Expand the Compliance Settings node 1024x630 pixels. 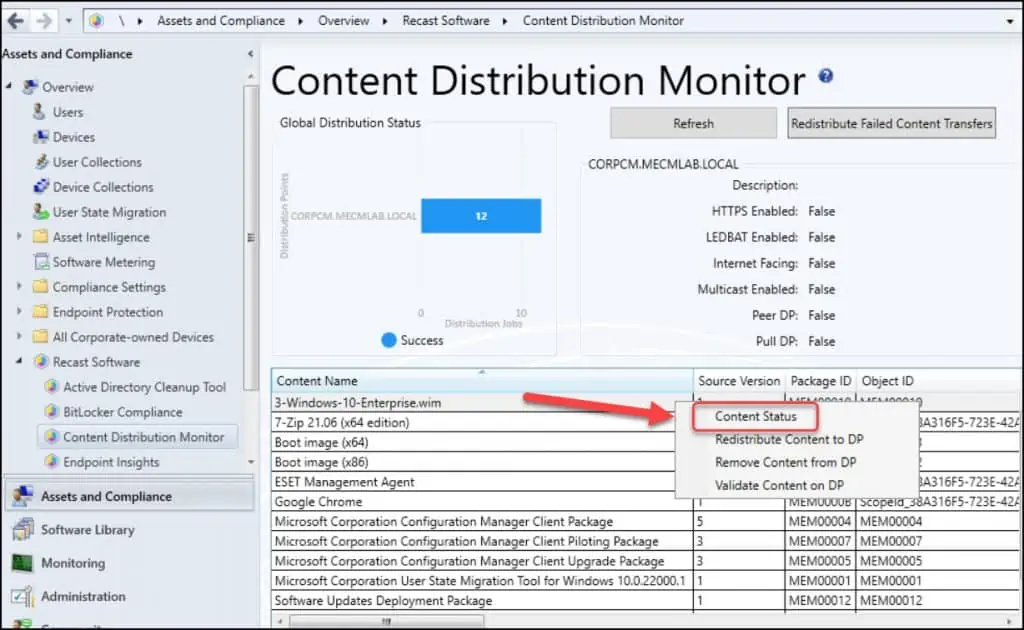[19, 286]
